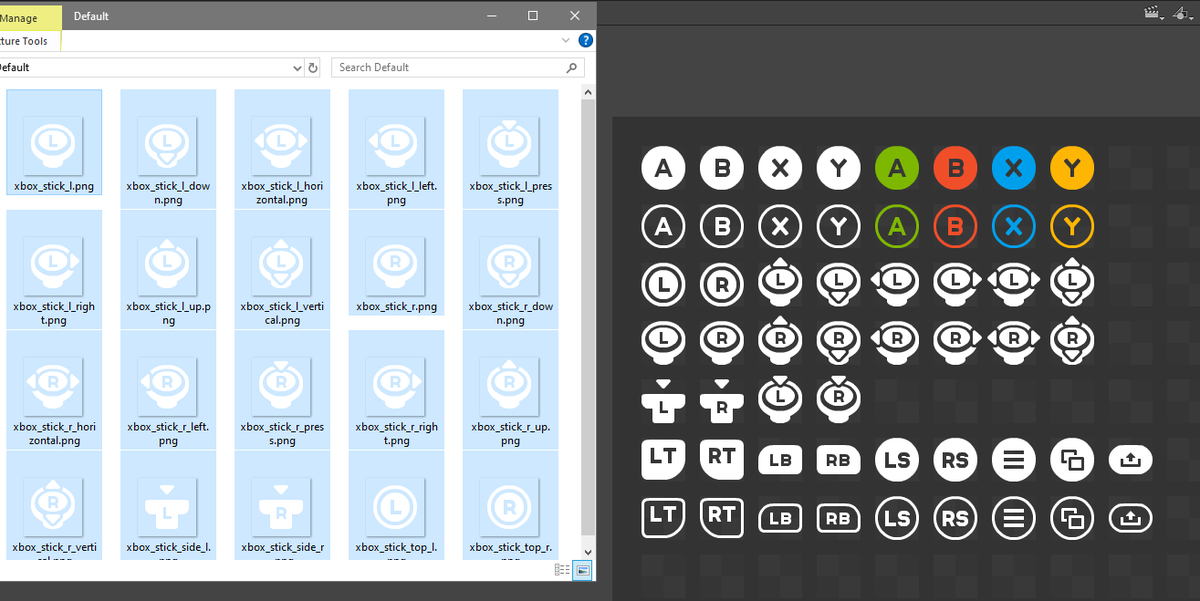The image size is (1200, 601).
Task: Select xbox_stick_l_horizontal.png file
Action: click(282, 148)
